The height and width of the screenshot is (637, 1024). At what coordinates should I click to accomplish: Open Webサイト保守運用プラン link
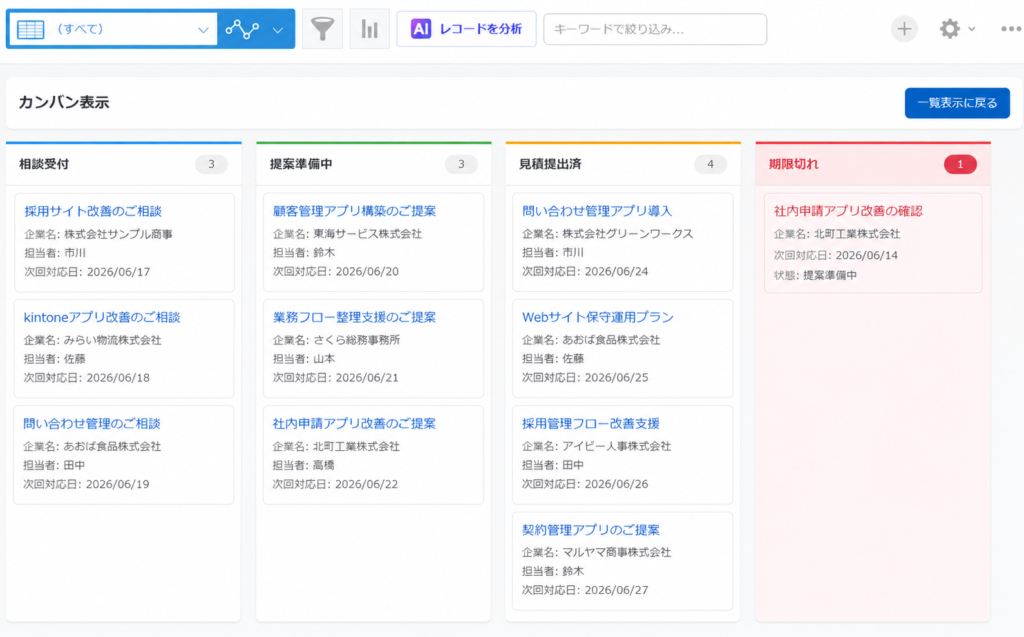(x=598, y=317)
